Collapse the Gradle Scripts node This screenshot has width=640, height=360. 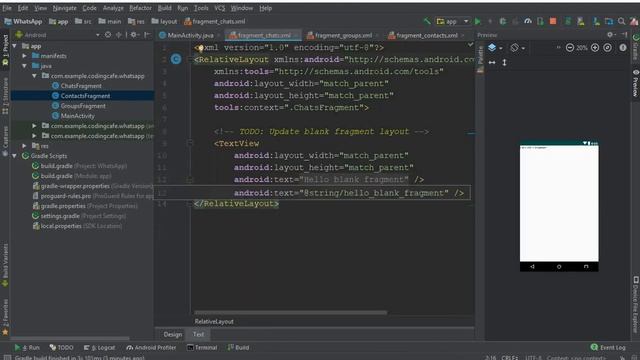click(x=15, y=156)
